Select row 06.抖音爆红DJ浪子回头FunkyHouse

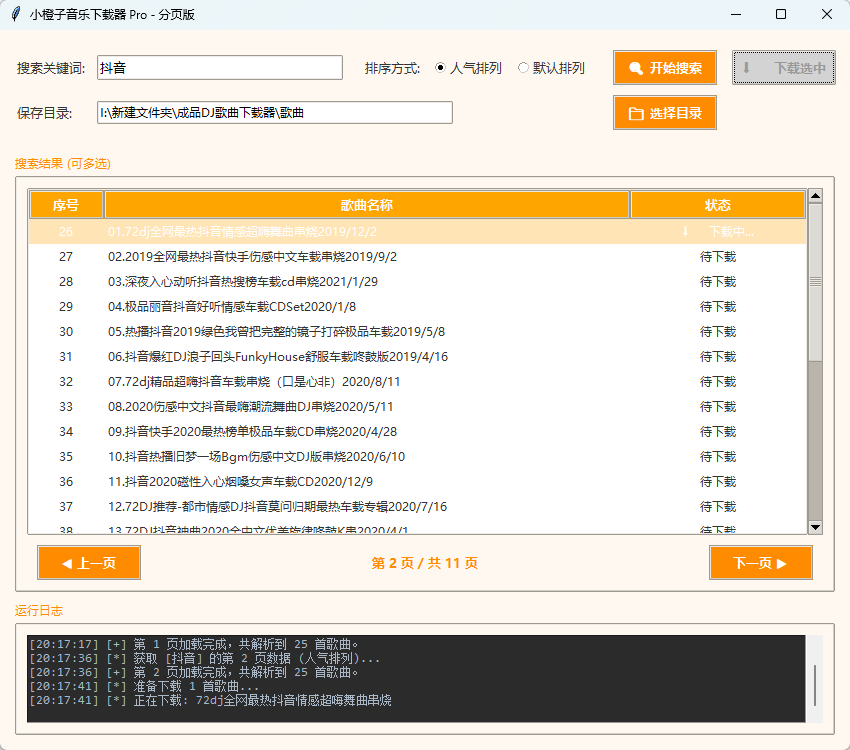pyautogui.click(x=417, y=356)
